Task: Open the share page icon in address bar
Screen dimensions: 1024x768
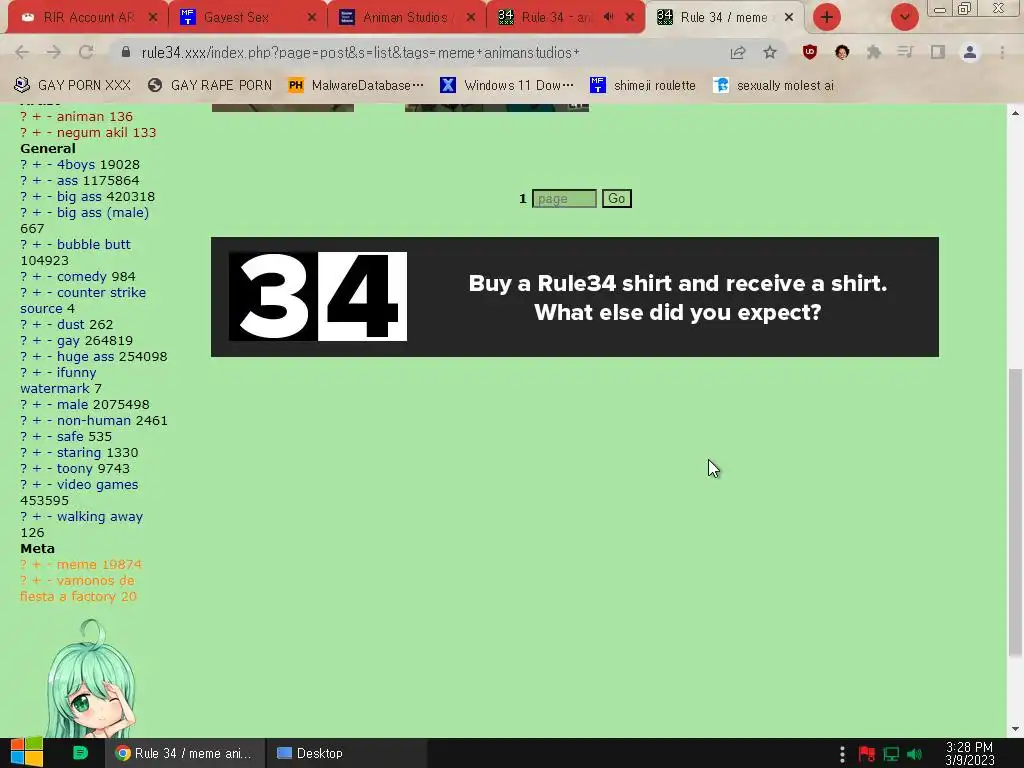Action: click(738, 52)
